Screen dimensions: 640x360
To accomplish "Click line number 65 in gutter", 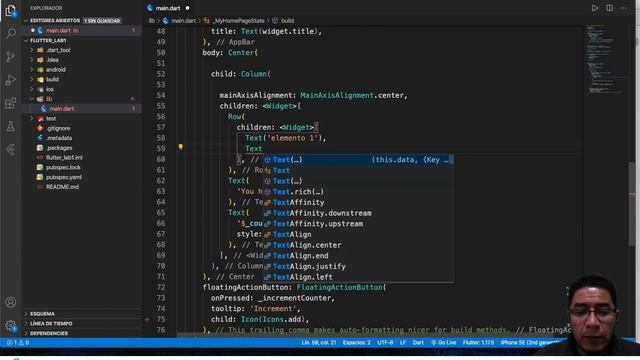I will [160, 213].
